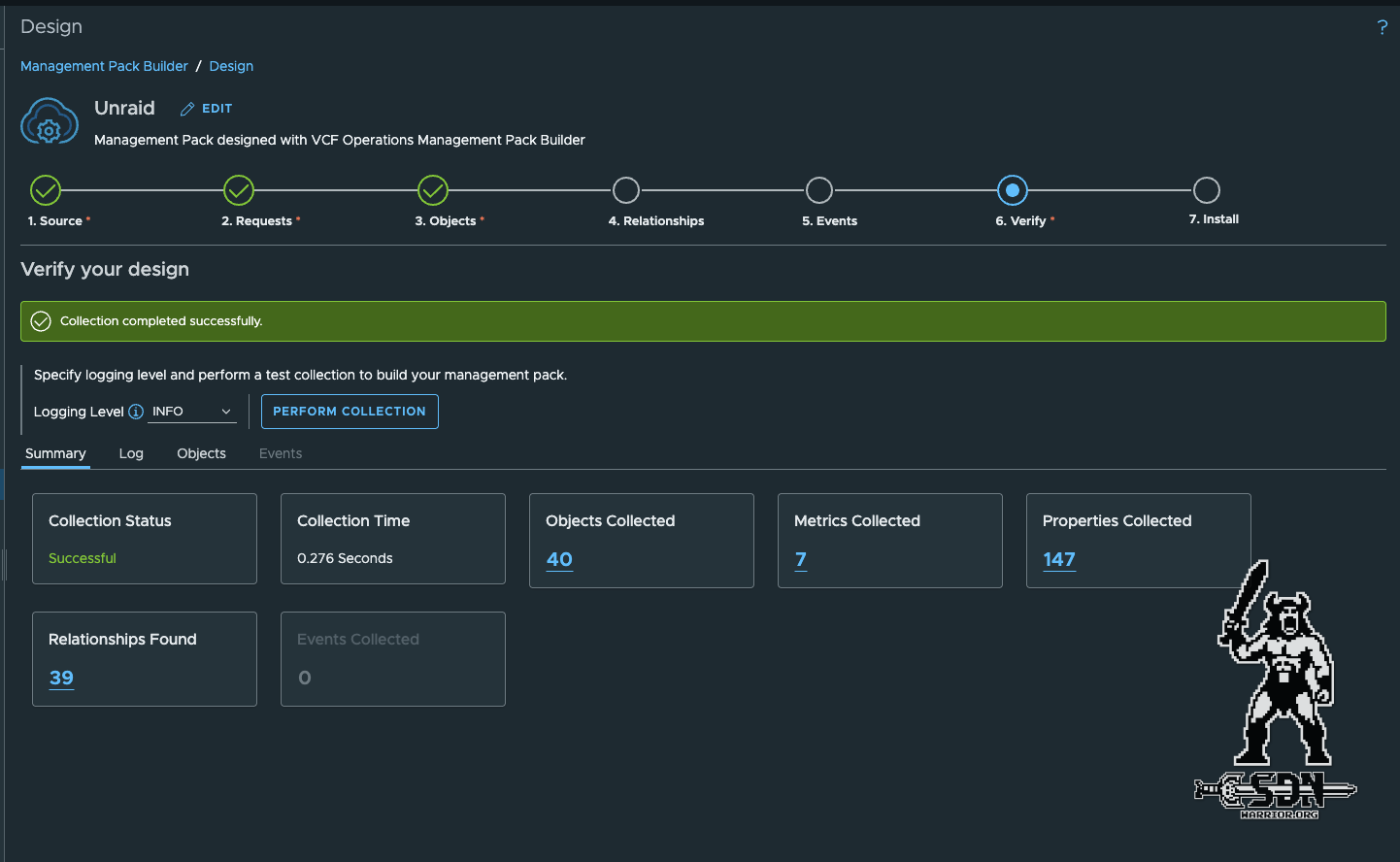Go to the Objects step checkmark circle
The image size is (1400, 862).
[433, 190]
